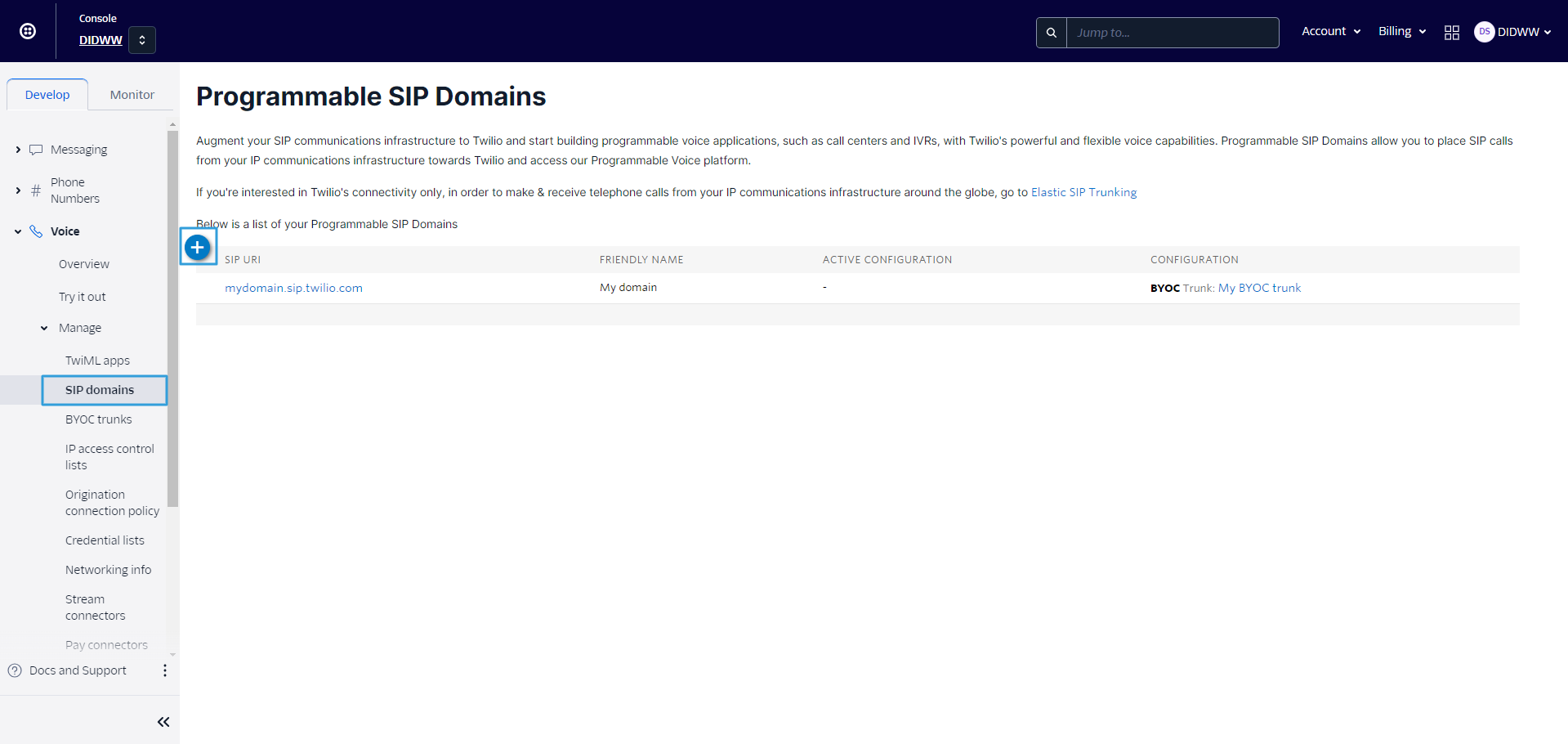
Task: Open Pay connectors
Action: [x=106, y=645]
